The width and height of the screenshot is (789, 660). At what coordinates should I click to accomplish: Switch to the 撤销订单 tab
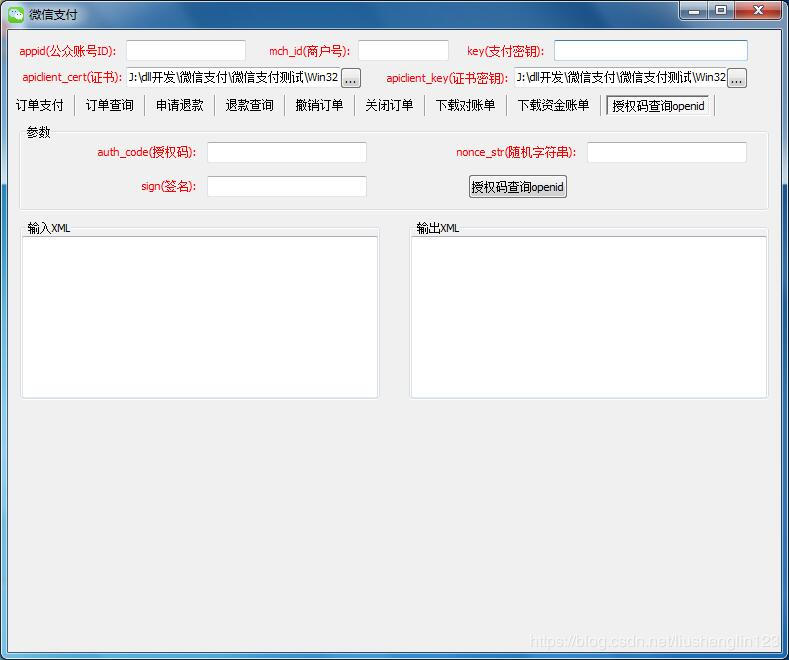[x=320, y=105]
